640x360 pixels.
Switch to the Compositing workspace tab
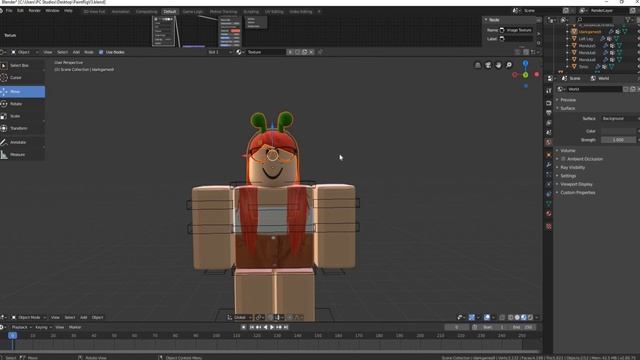coord(146,11)
